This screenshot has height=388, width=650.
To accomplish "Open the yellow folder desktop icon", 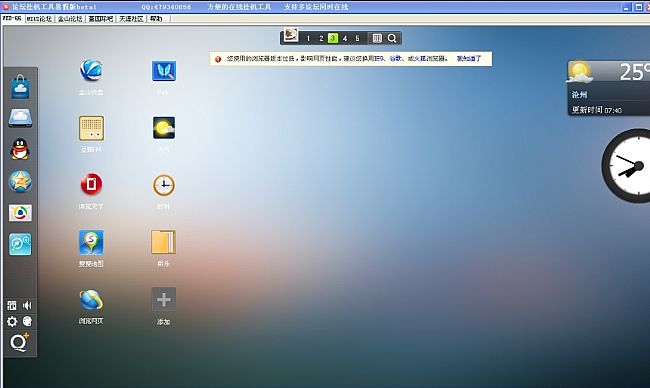I will [163, 242].
